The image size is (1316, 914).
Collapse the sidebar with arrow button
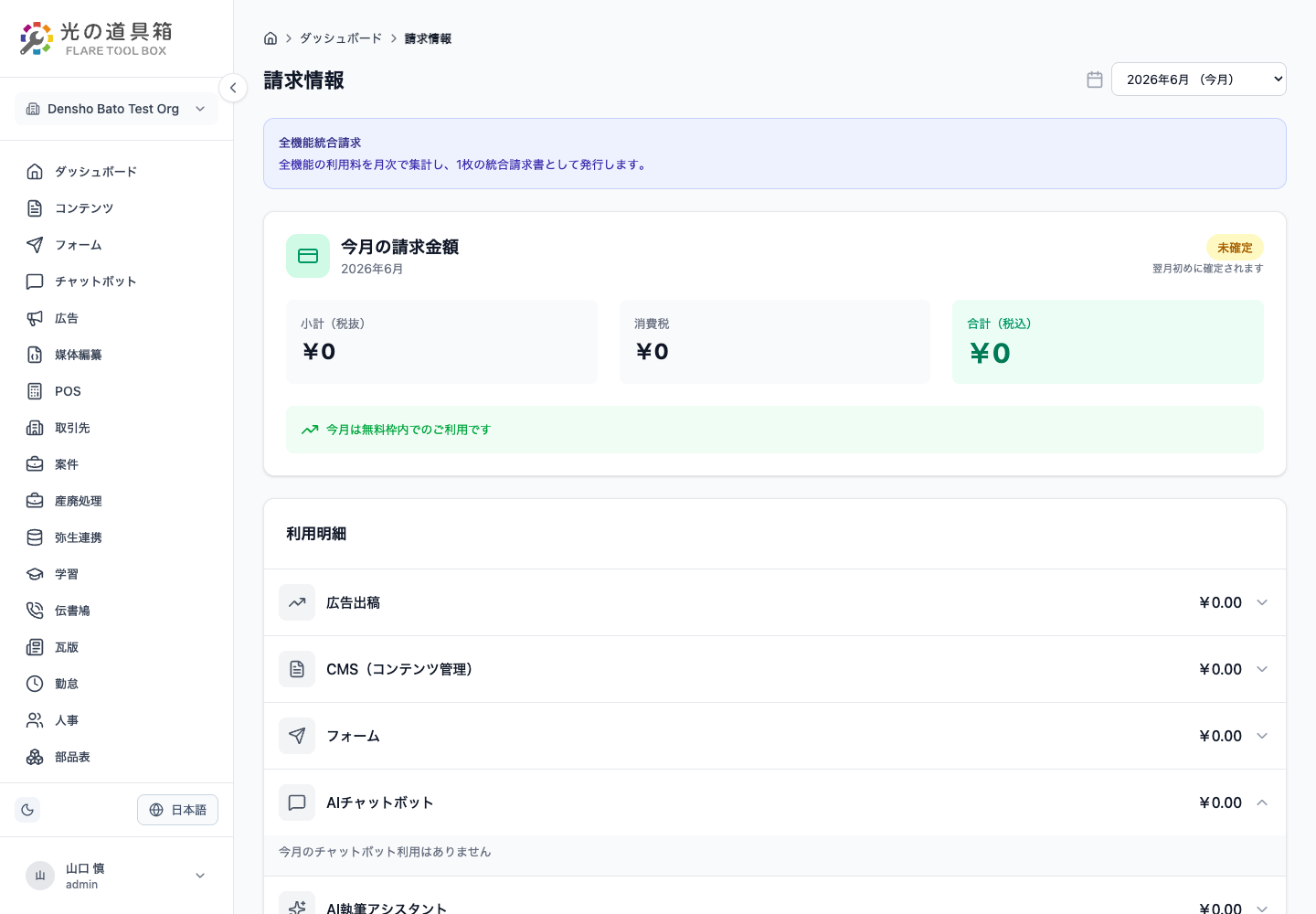pos(233,88)
